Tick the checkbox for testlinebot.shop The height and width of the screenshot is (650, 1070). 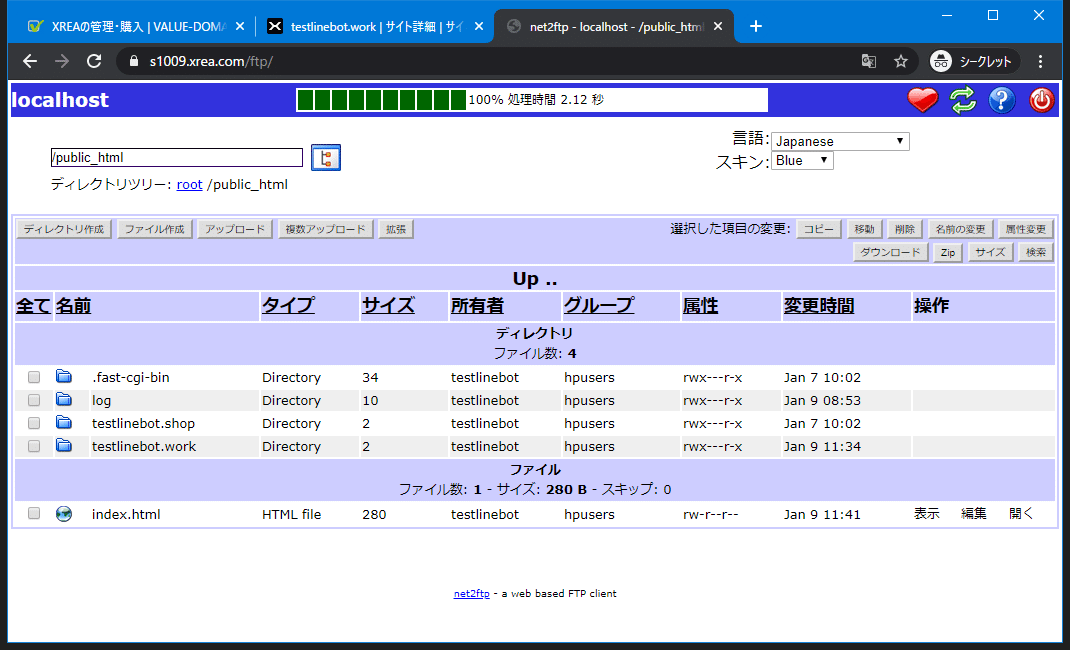pyautogui.click(x=33, y=423)
